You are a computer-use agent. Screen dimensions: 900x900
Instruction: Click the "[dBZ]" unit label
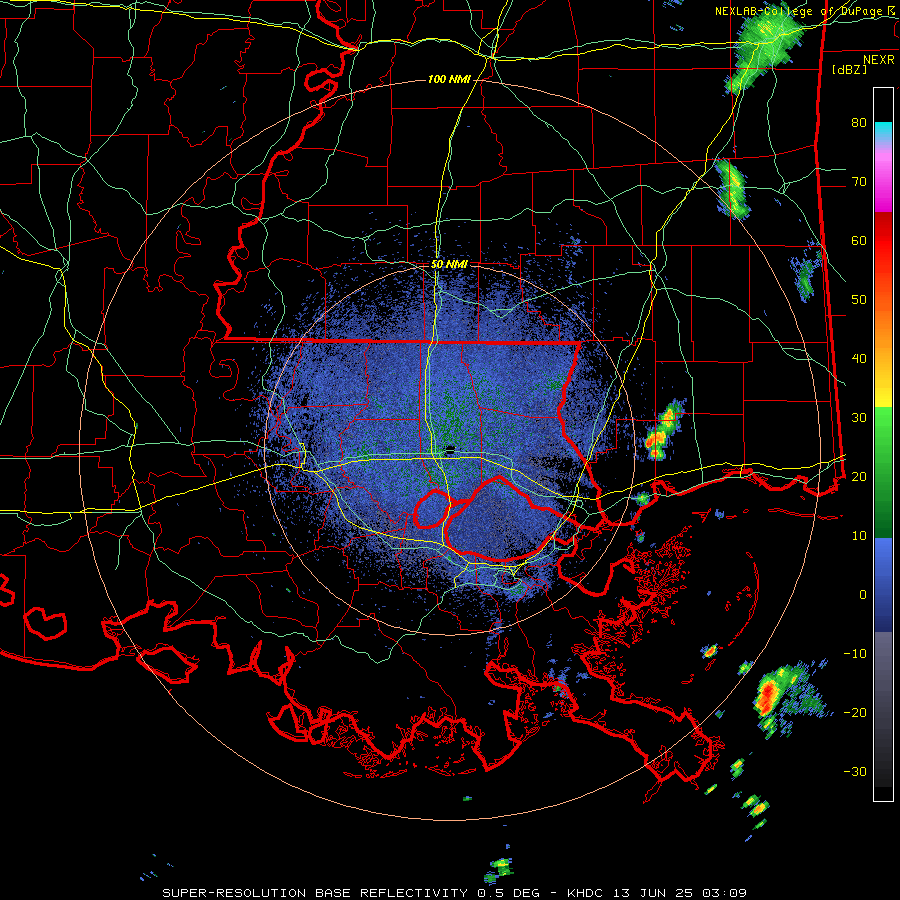tap(849, 69)
